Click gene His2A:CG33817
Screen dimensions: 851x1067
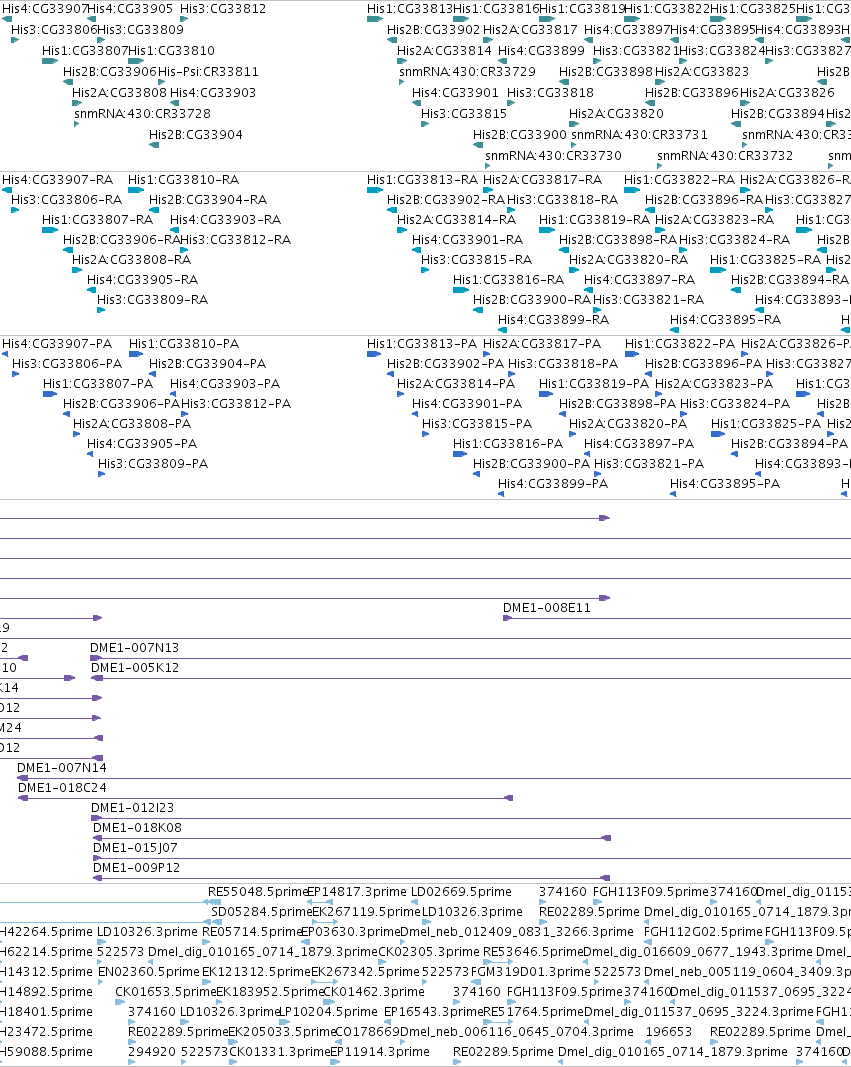coord(530,30)
